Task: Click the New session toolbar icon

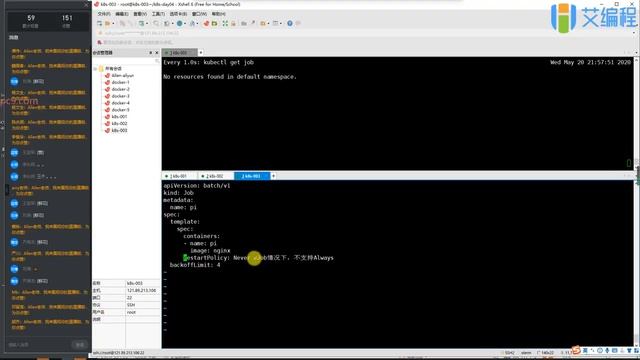Action: tap(100, 23)
